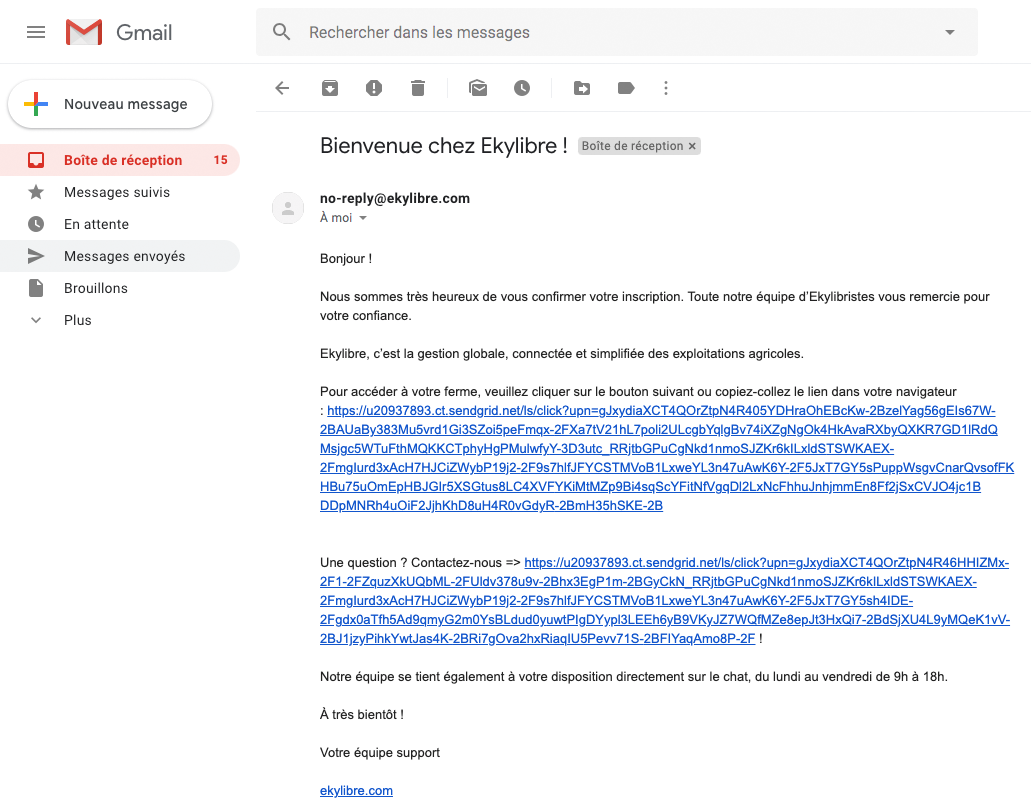
Task: Archive this email
Action: coord(330,88)
